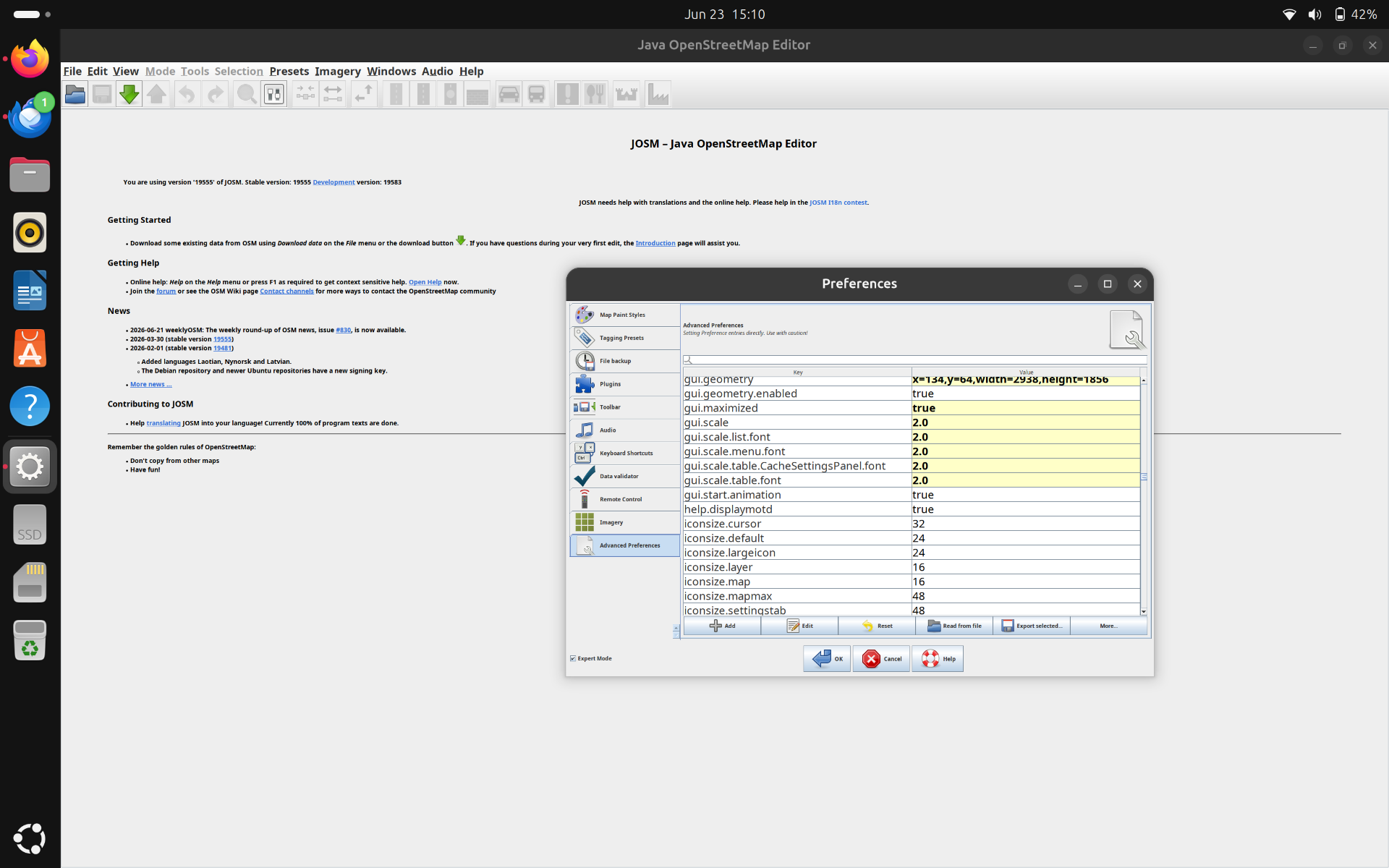Open the Windows menu

(x=391, y=71)
